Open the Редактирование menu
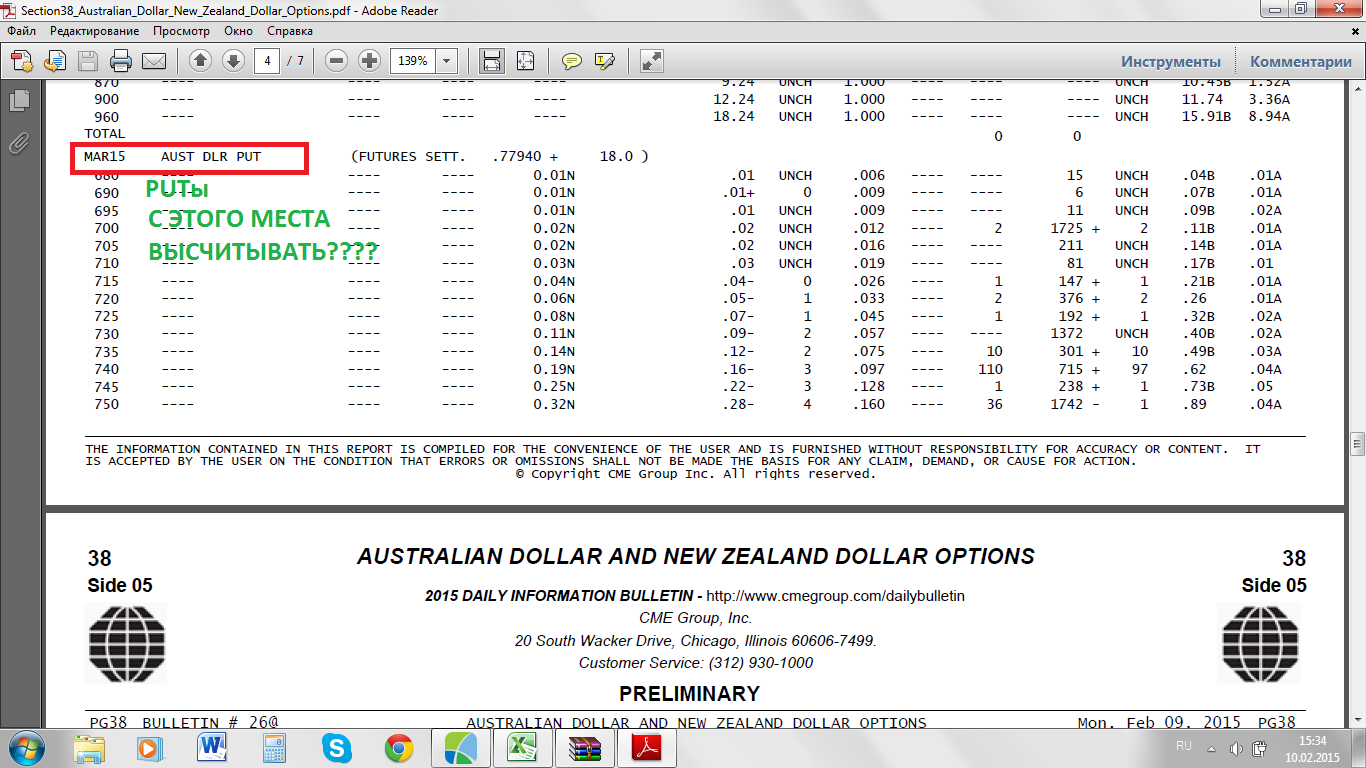Image resolution: width=1366 pixels, height=768 pixels. (x=94, y=31)
